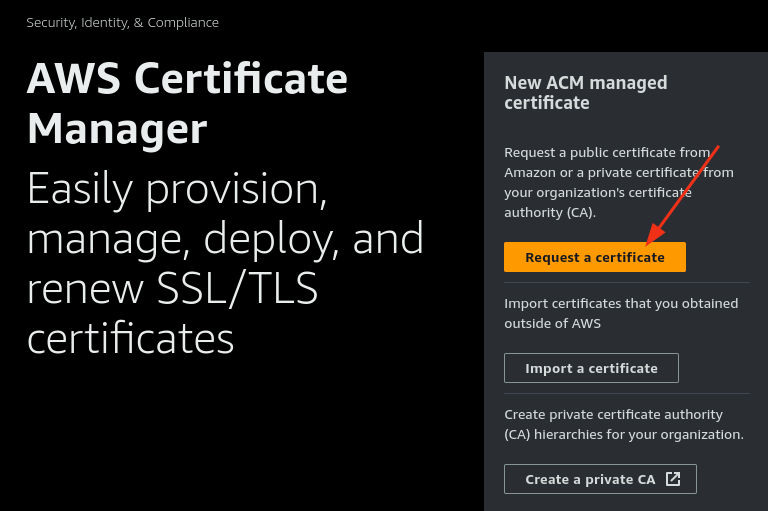Viewport: 768px width, 511px height.
Task: Click the "Request a public certificate from" text
Action: (x=607, y=152)
